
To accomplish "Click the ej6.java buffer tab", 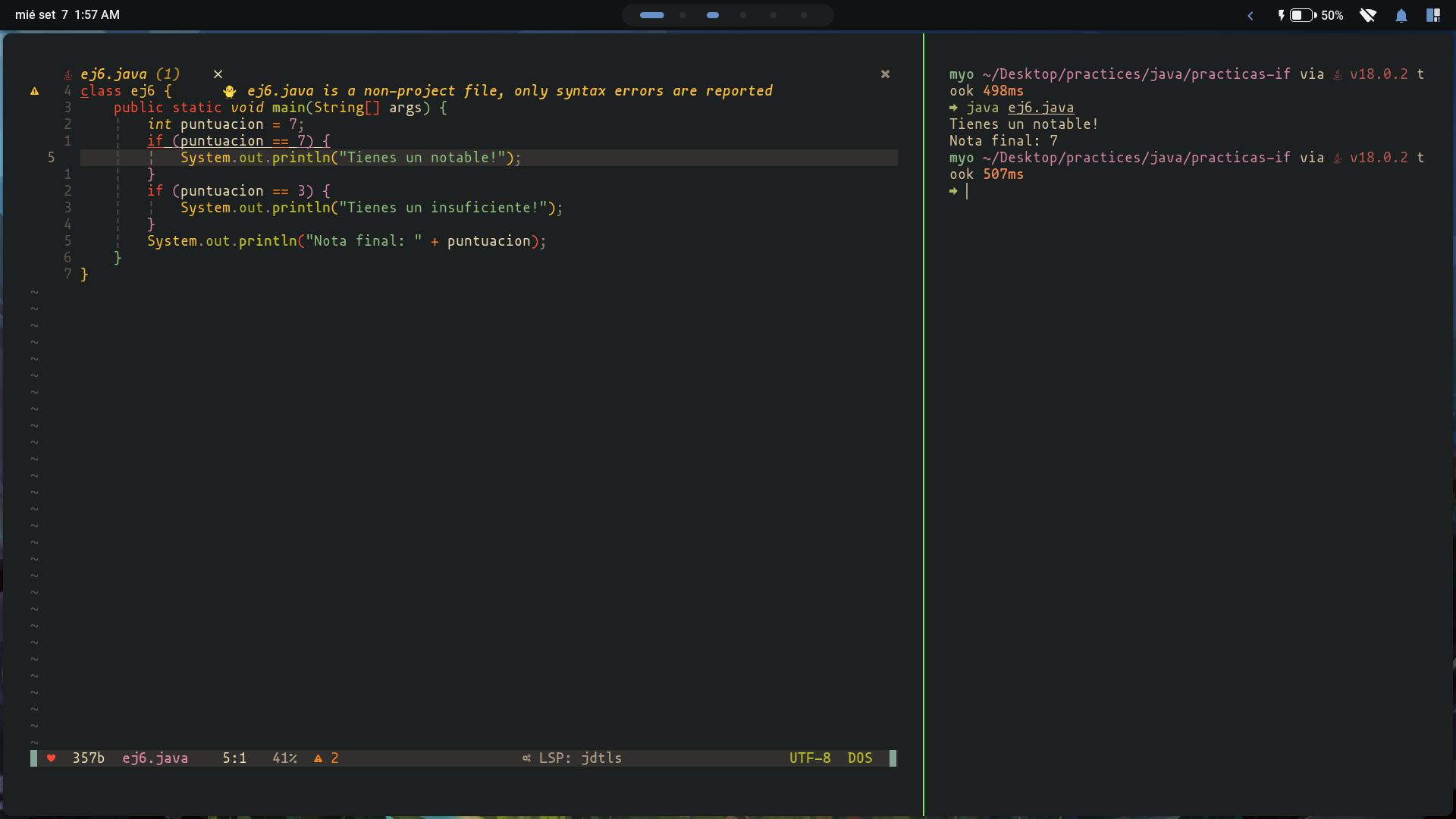I will (x=130, y=74).
